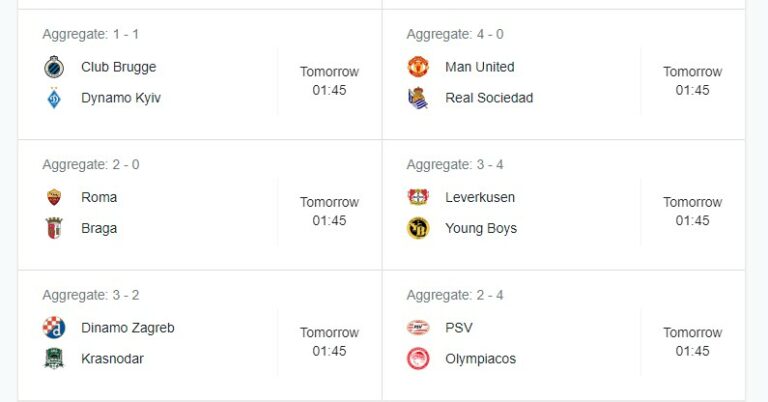
Task: Click the Olympiacos team crest
Action: [418, 358]
